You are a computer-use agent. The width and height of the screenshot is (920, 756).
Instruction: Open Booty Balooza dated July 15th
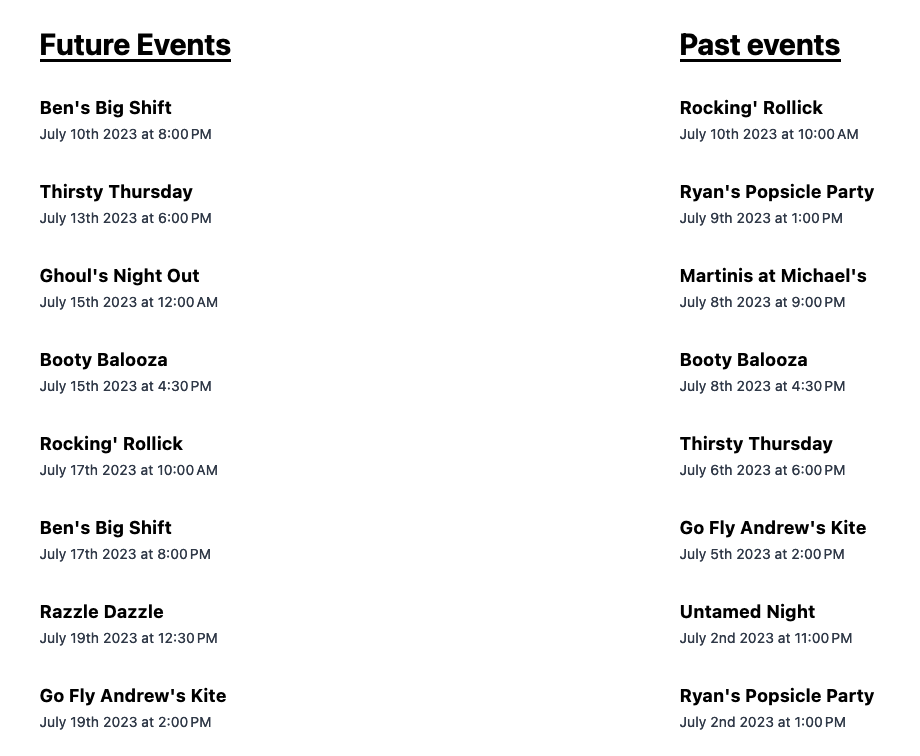click(x=103, y=360)
